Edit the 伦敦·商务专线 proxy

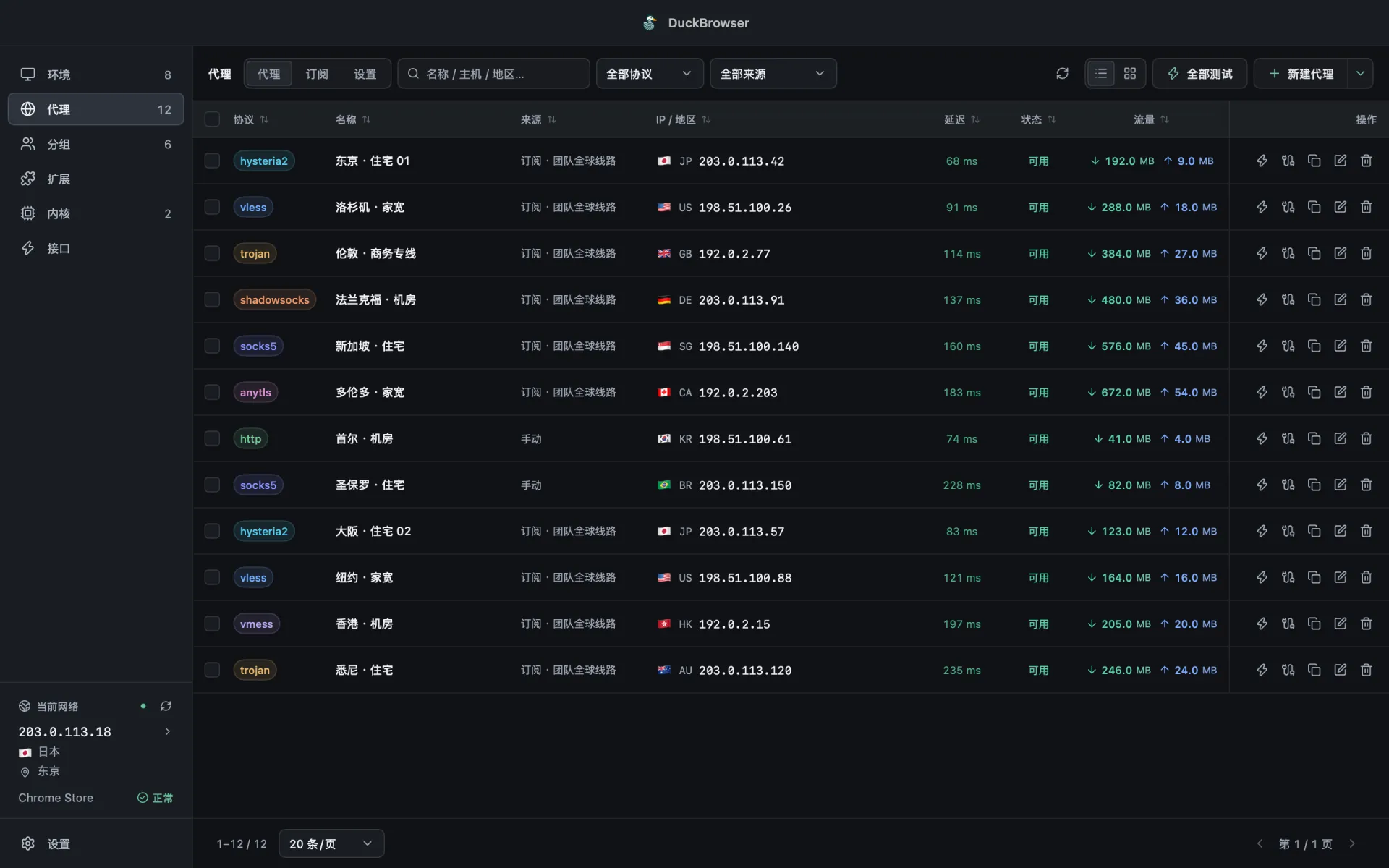pyautogui.click(x=1340, y=253)
